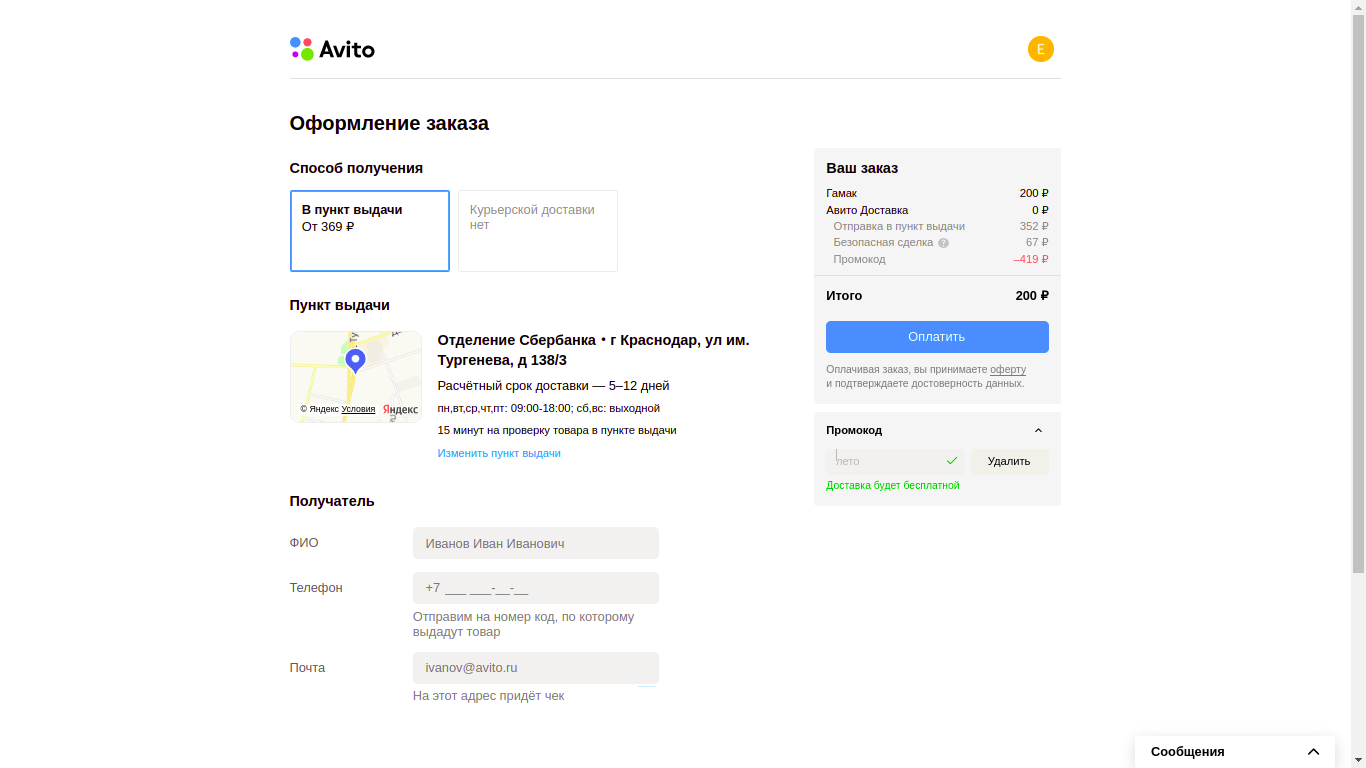The image size is (1366, 768).
Task: Collapse the Промокод section with the chevron
Action: 1038,430
